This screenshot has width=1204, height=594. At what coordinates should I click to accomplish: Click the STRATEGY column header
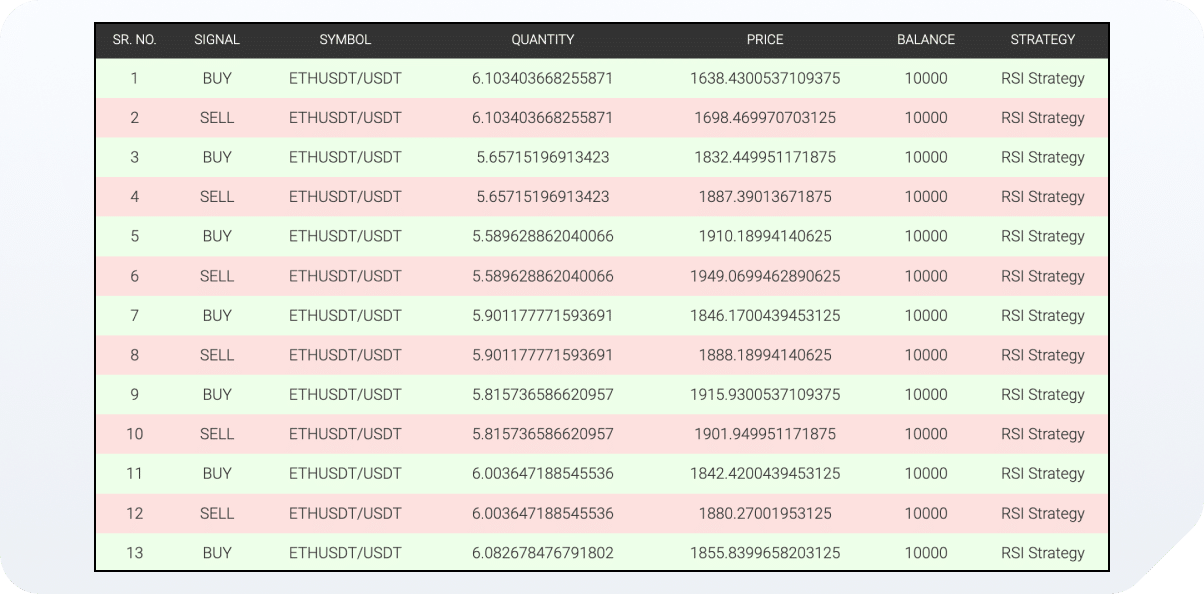tap(1043, 40)
